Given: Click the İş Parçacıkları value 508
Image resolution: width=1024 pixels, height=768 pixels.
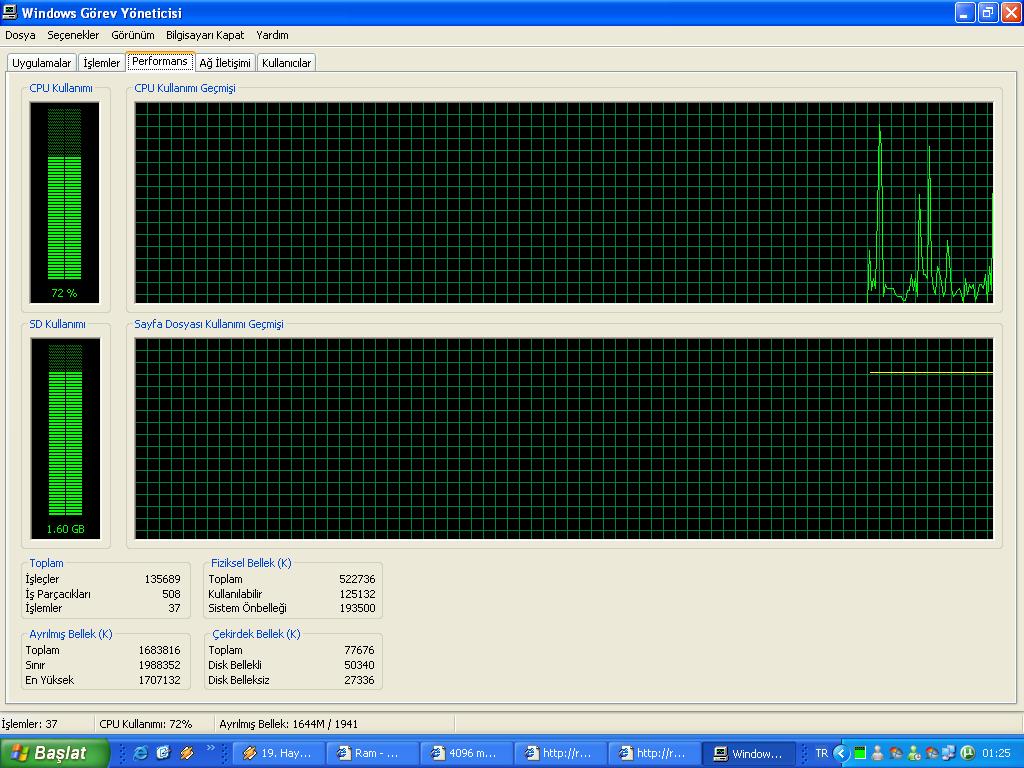Looking at the screenshot, I should (172, 594).
